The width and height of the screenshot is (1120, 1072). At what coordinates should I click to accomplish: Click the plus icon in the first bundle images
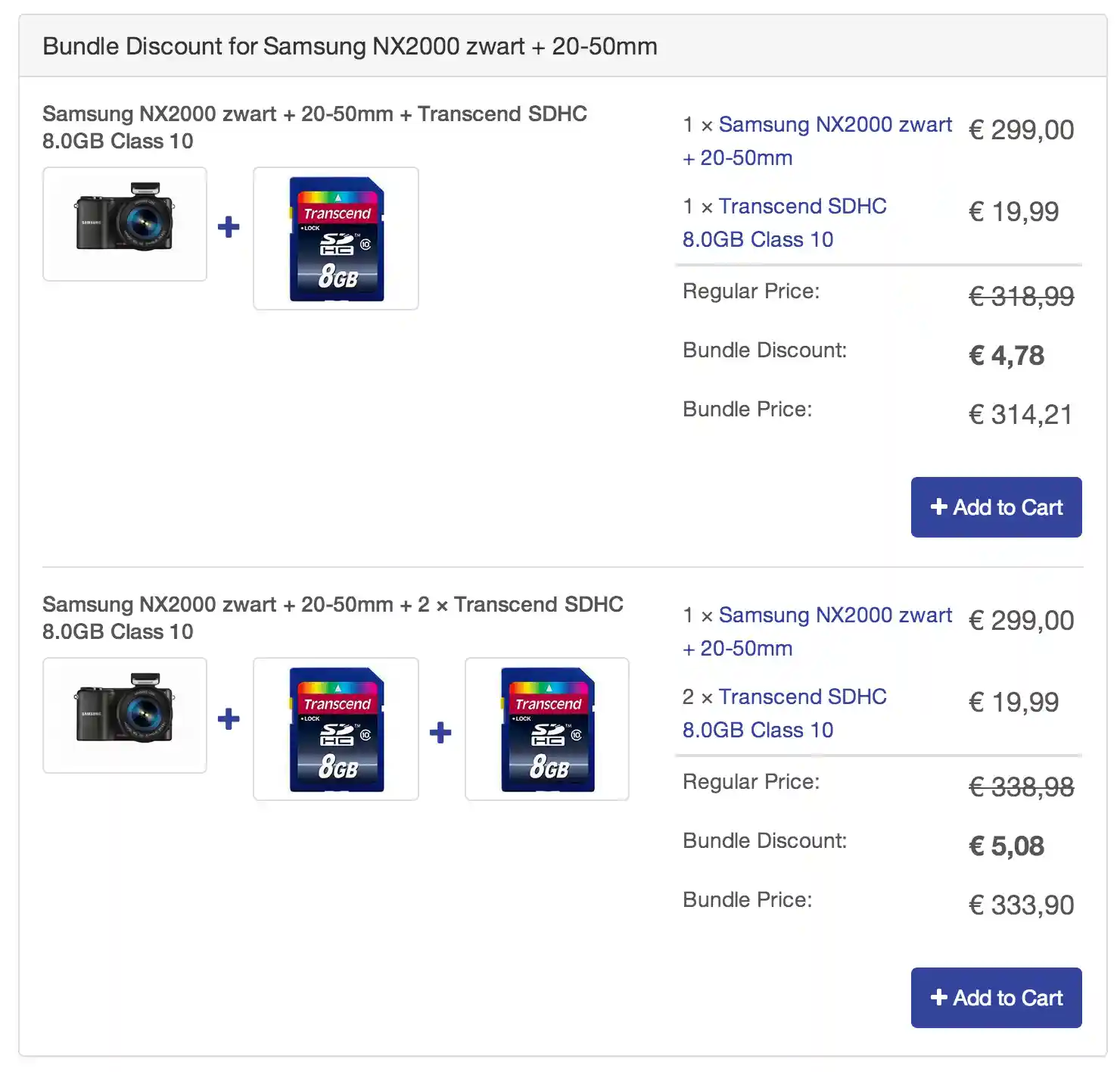229,227
